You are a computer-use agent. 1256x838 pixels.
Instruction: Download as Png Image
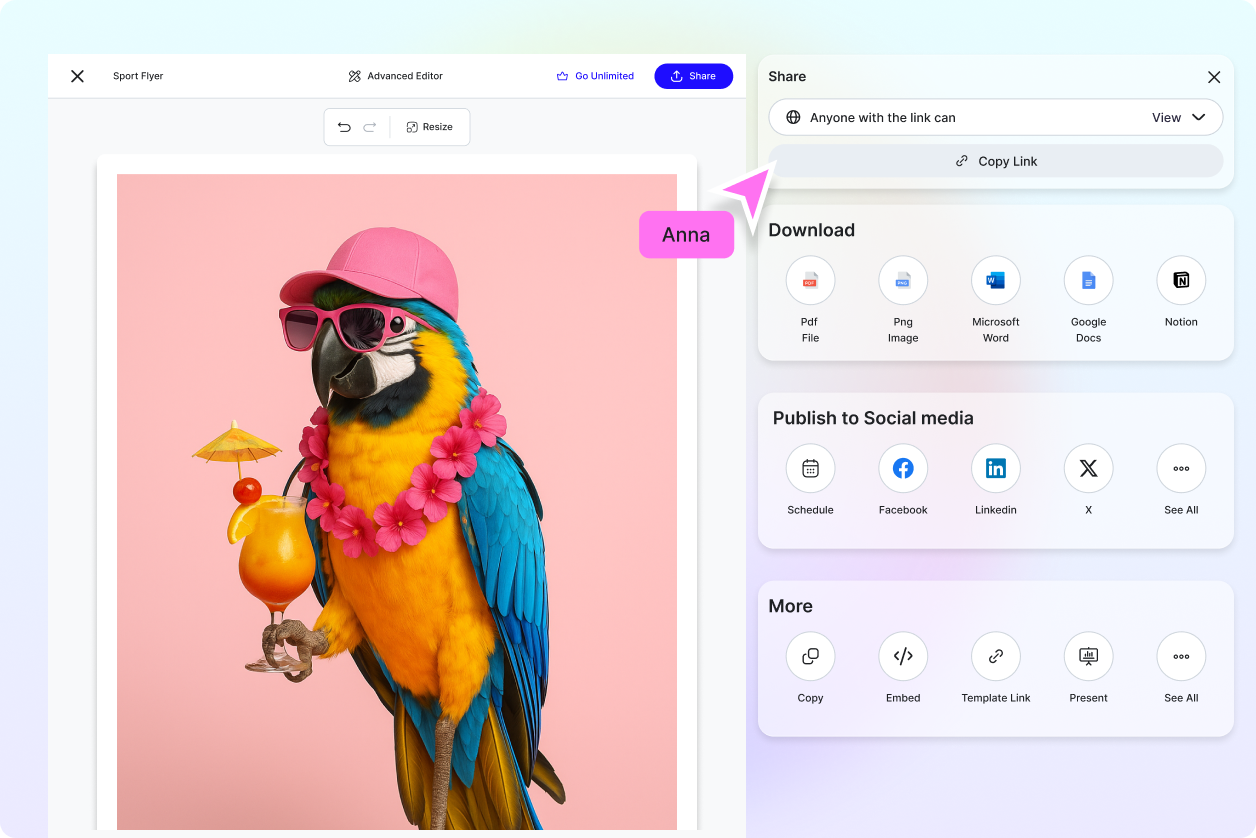(903, 280)
